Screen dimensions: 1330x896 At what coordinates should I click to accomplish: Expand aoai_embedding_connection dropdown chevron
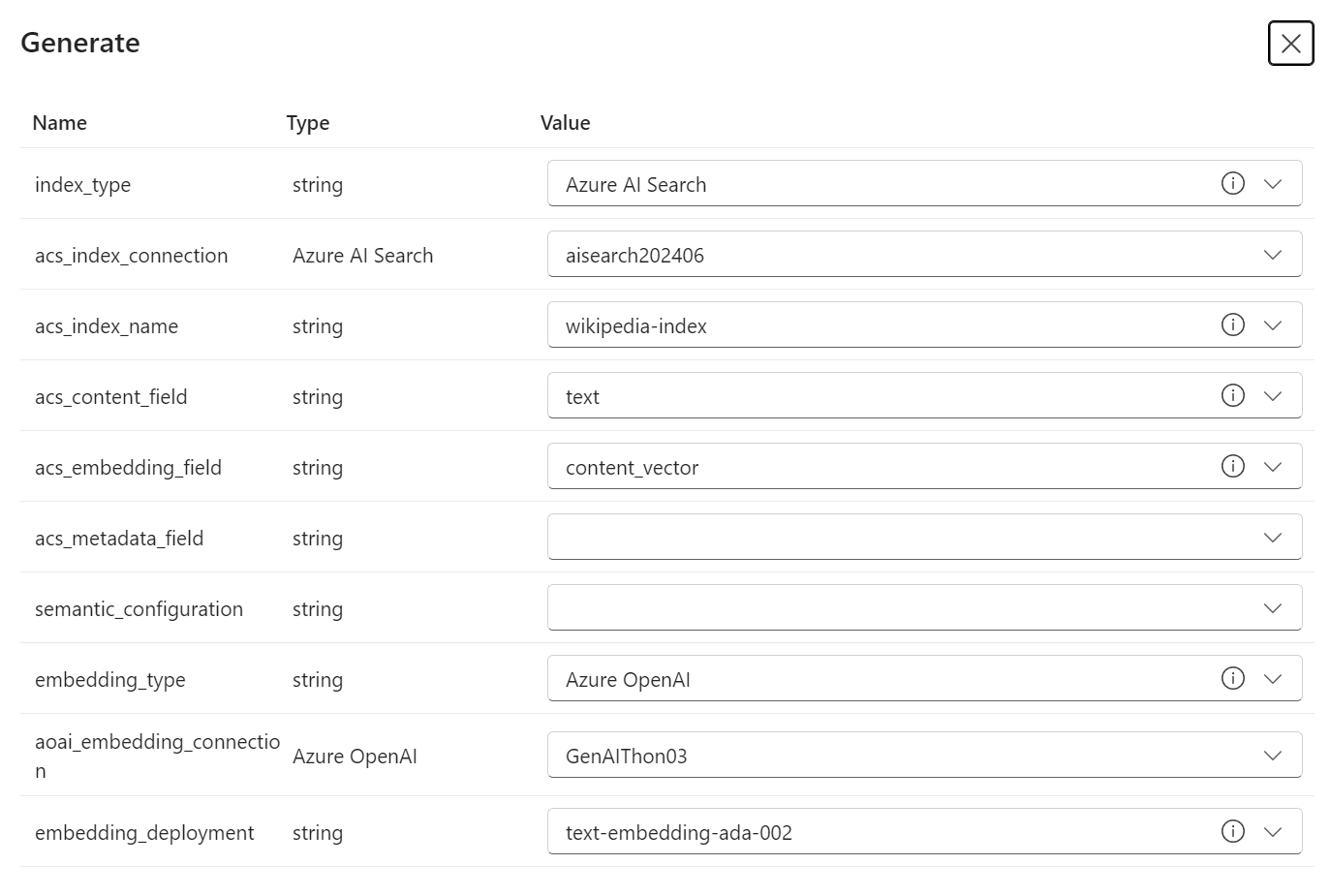pos(1273,756)
